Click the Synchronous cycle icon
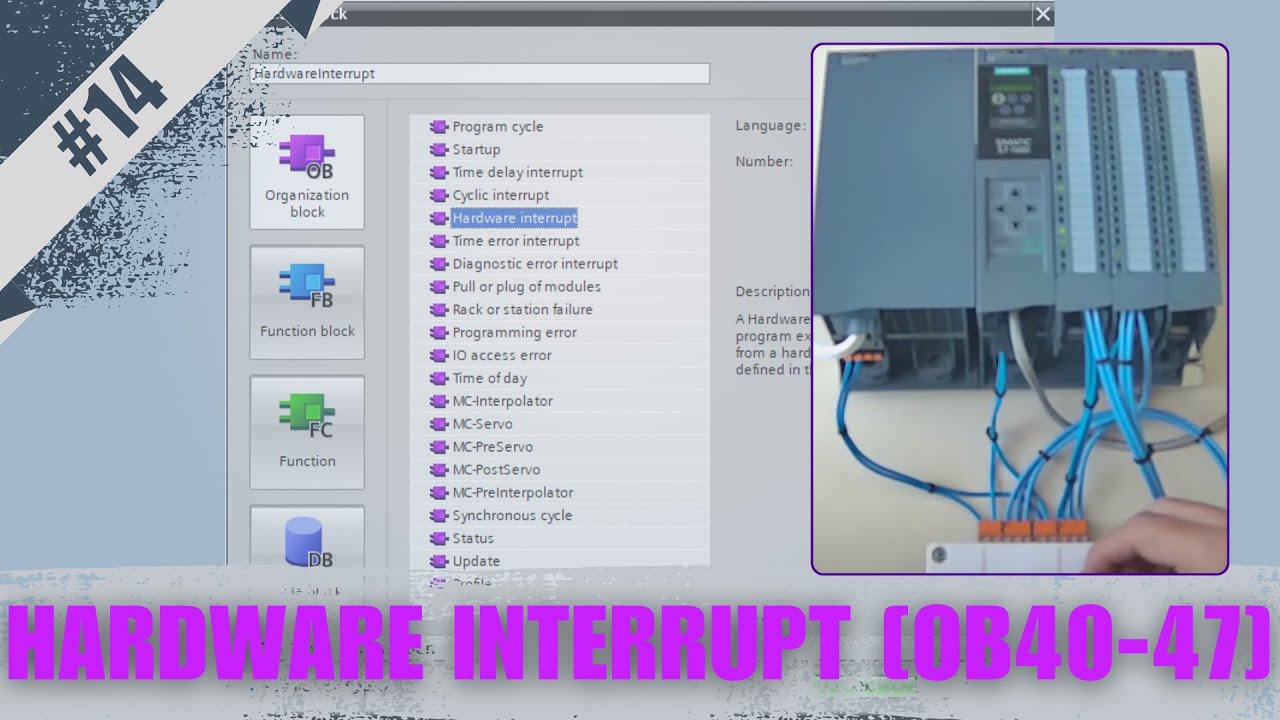 pos(438,516)
